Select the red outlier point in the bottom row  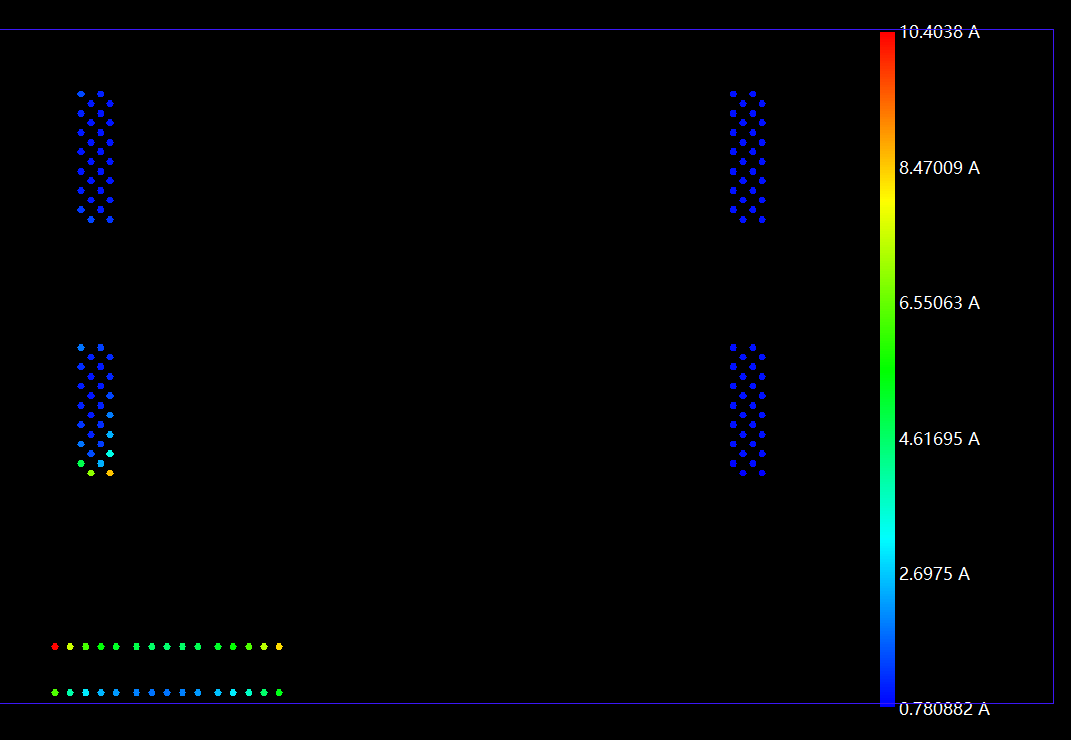pyautogui.click(x=54, y=646)
